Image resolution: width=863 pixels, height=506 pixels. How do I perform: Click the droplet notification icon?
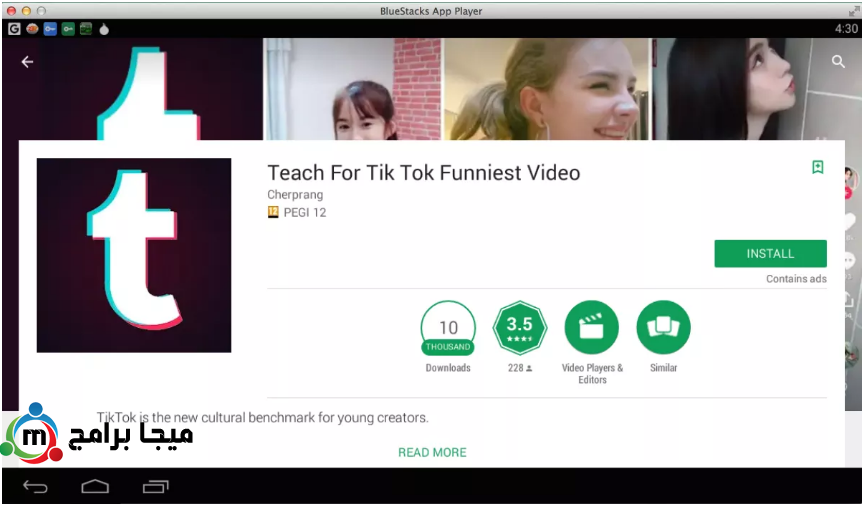(x=104, y=29)
